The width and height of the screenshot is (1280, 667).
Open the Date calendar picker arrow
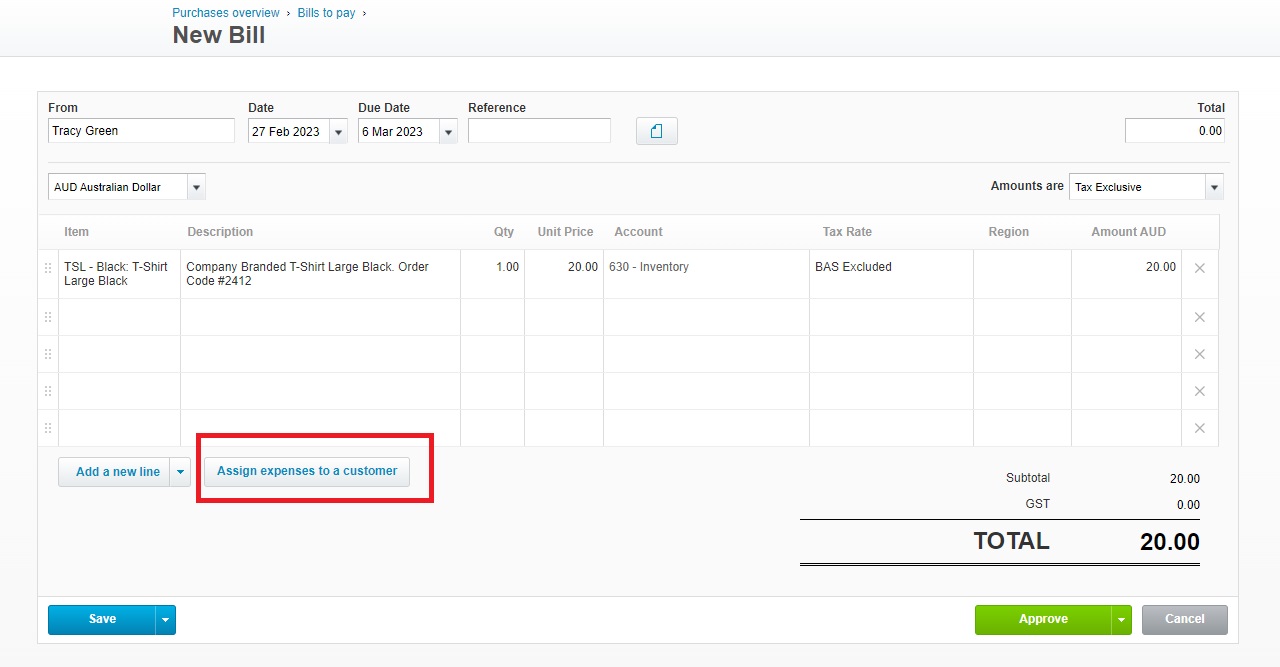point(338,132)
